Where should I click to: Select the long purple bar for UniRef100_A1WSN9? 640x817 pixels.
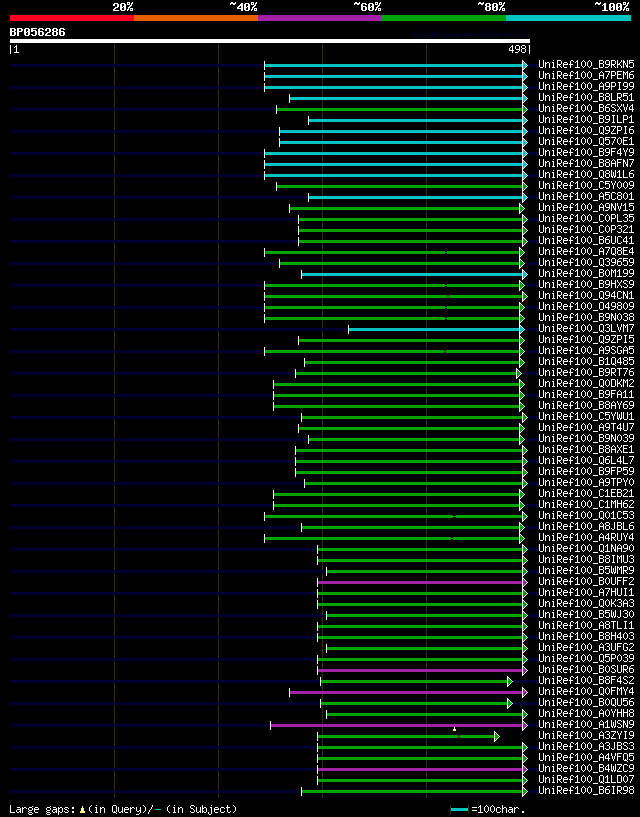(x=399, y=725)
